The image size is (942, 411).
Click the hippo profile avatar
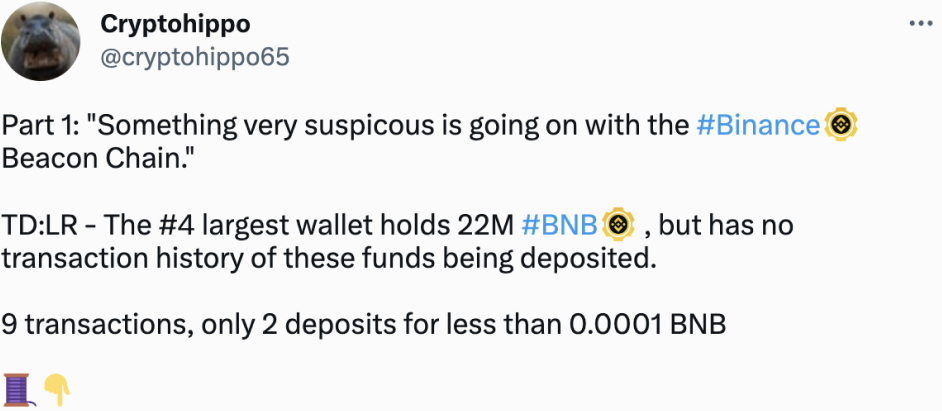[40, 40]
